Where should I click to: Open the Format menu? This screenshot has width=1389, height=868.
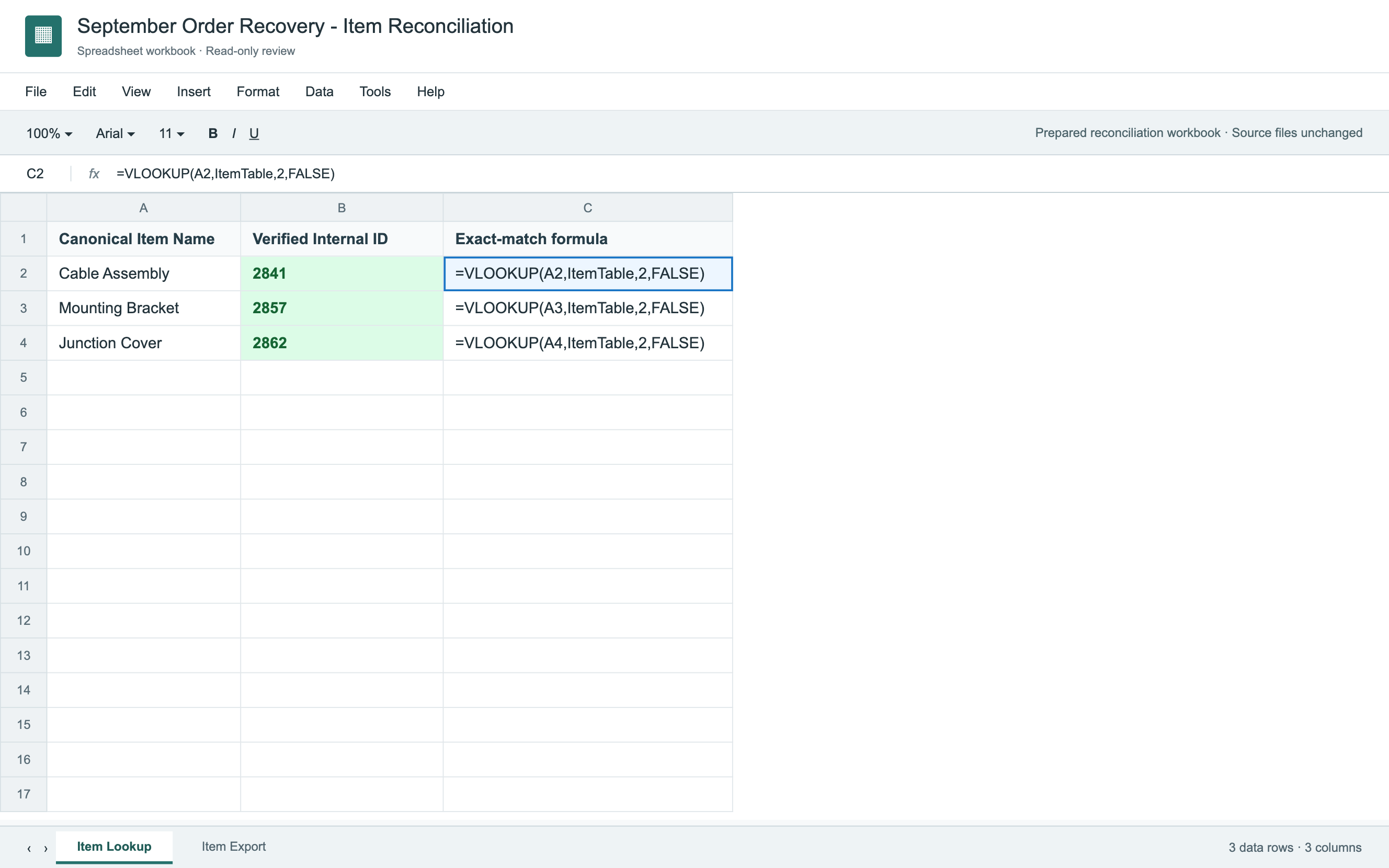click(258, 92)
